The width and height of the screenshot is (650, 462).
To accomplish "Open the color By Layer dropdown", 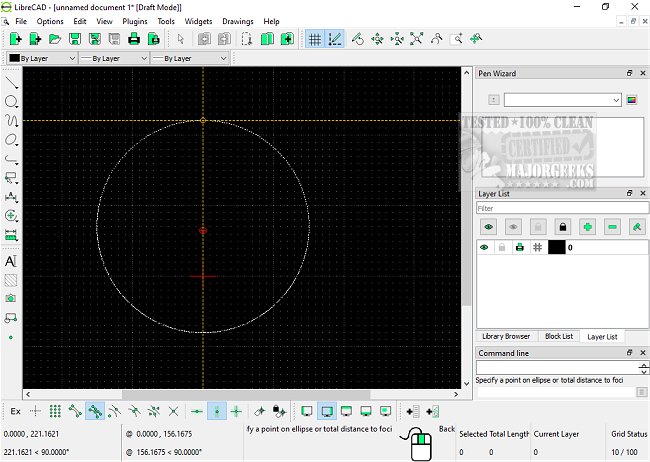I will pyautogui.click(x=41, y=59).
